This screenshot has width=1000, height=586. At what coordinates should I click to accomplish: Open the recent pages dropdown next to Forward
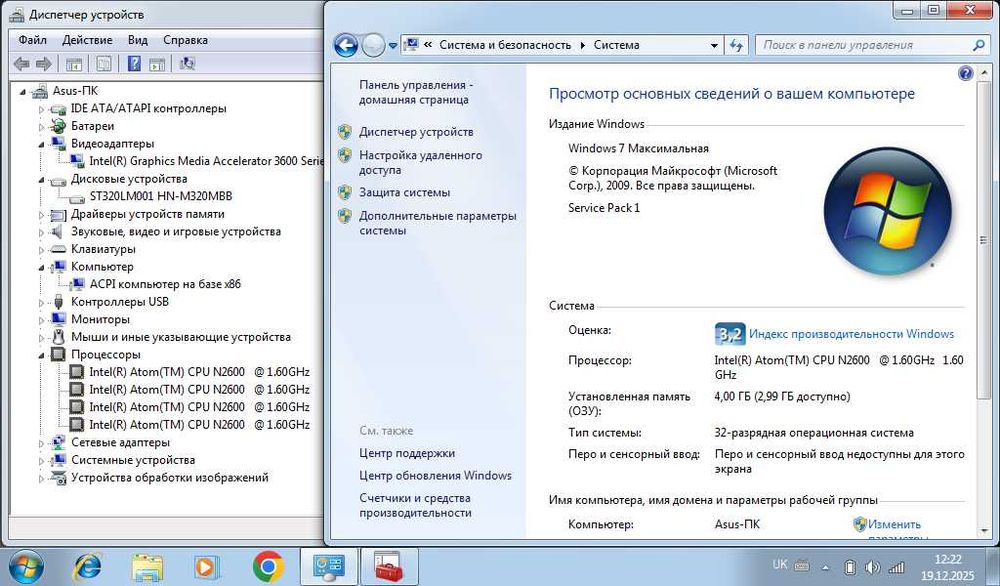tap(393, 46)
